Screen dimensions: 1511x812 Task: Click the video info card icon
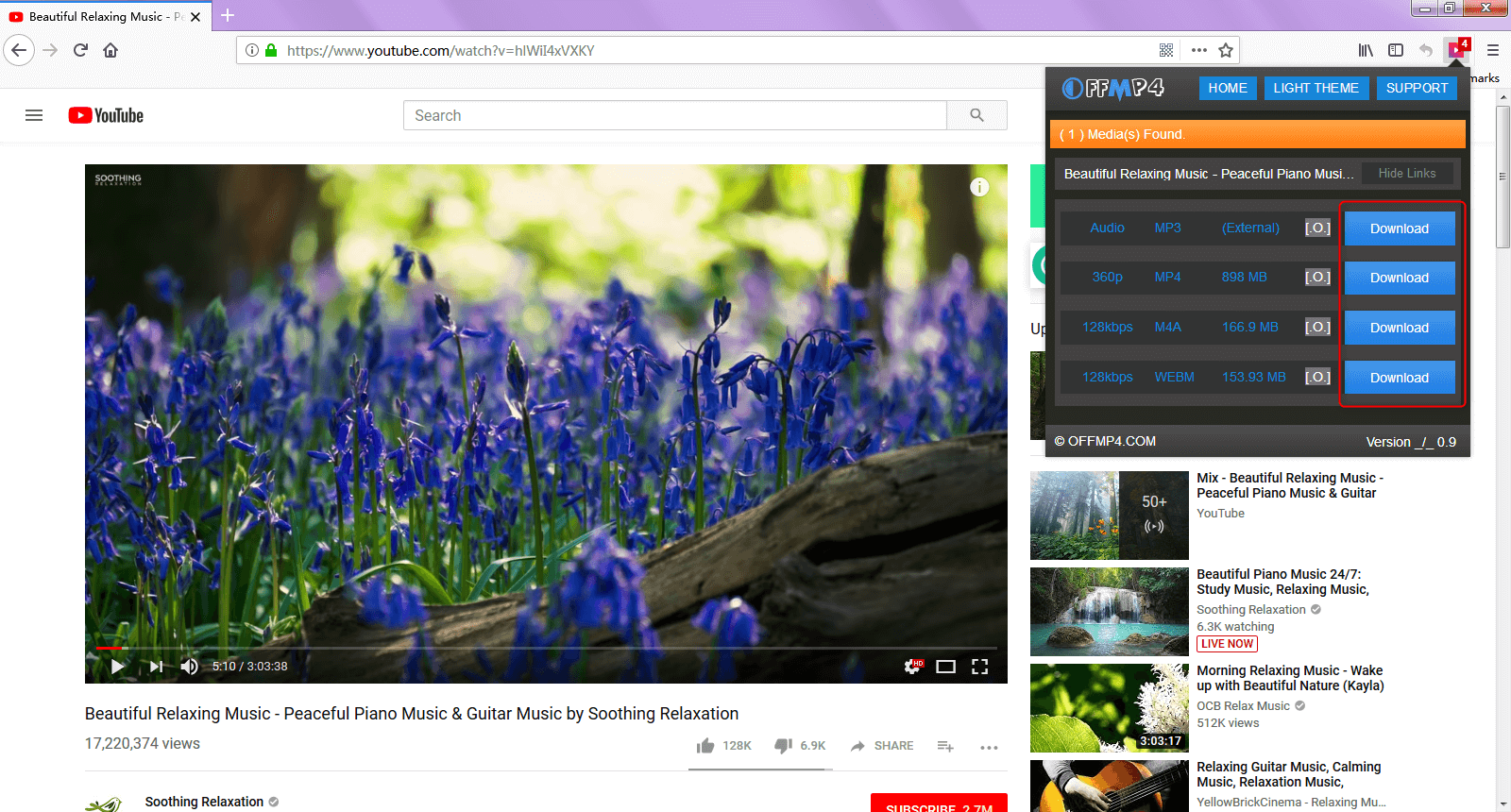point(979,187)
